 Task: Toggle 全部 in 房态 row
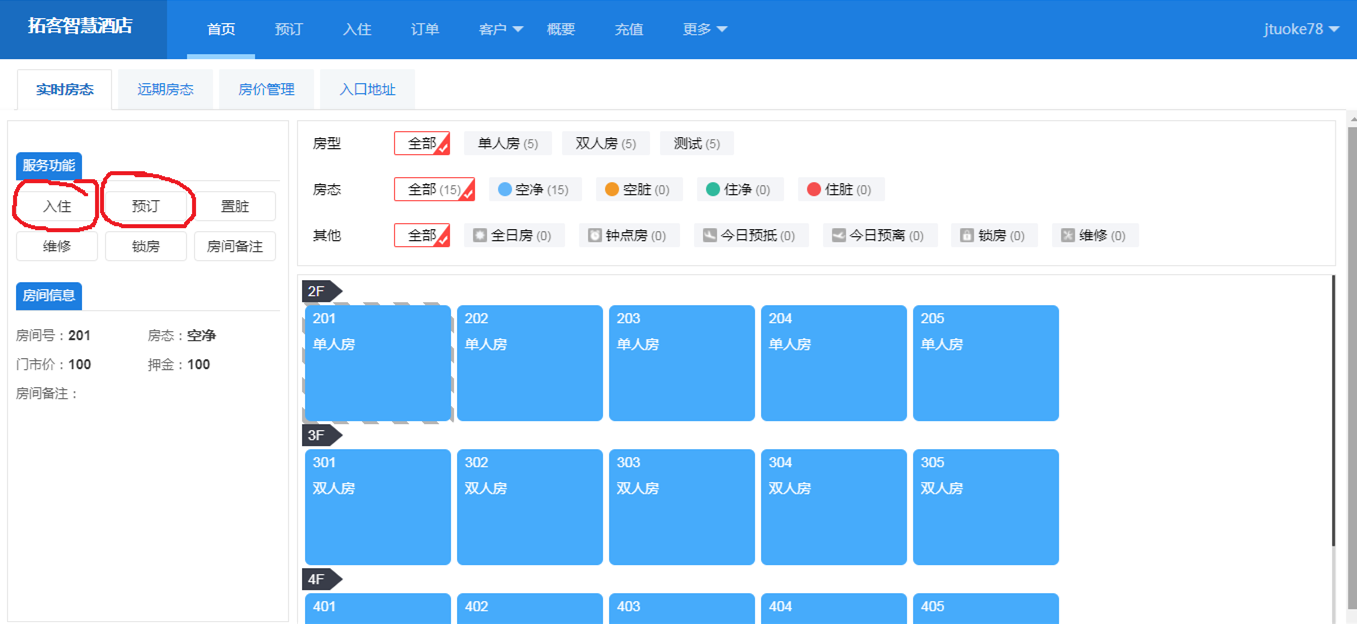click(434, 190)
